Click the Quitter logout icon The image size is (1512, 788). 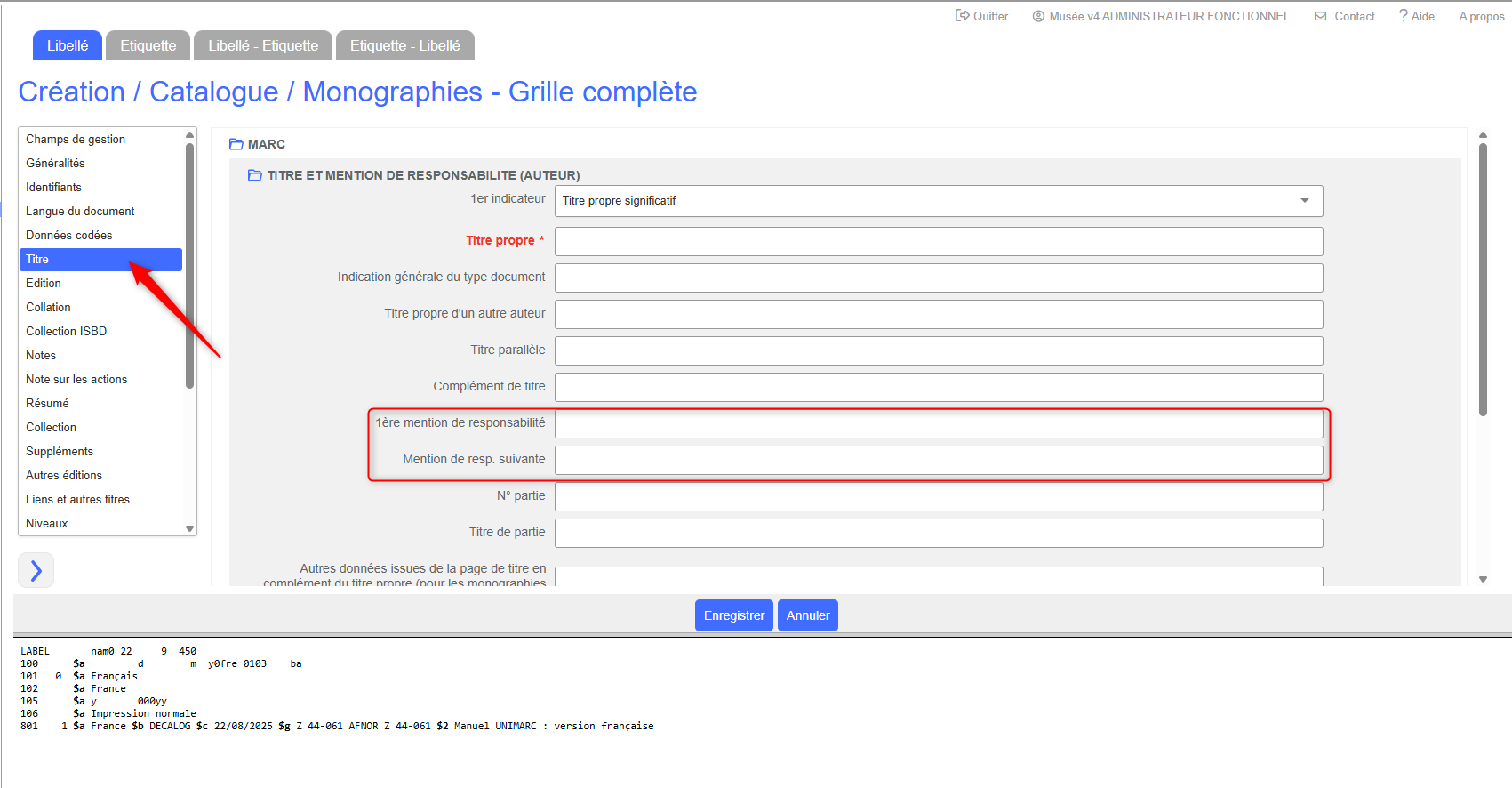(x=962, y=16)
